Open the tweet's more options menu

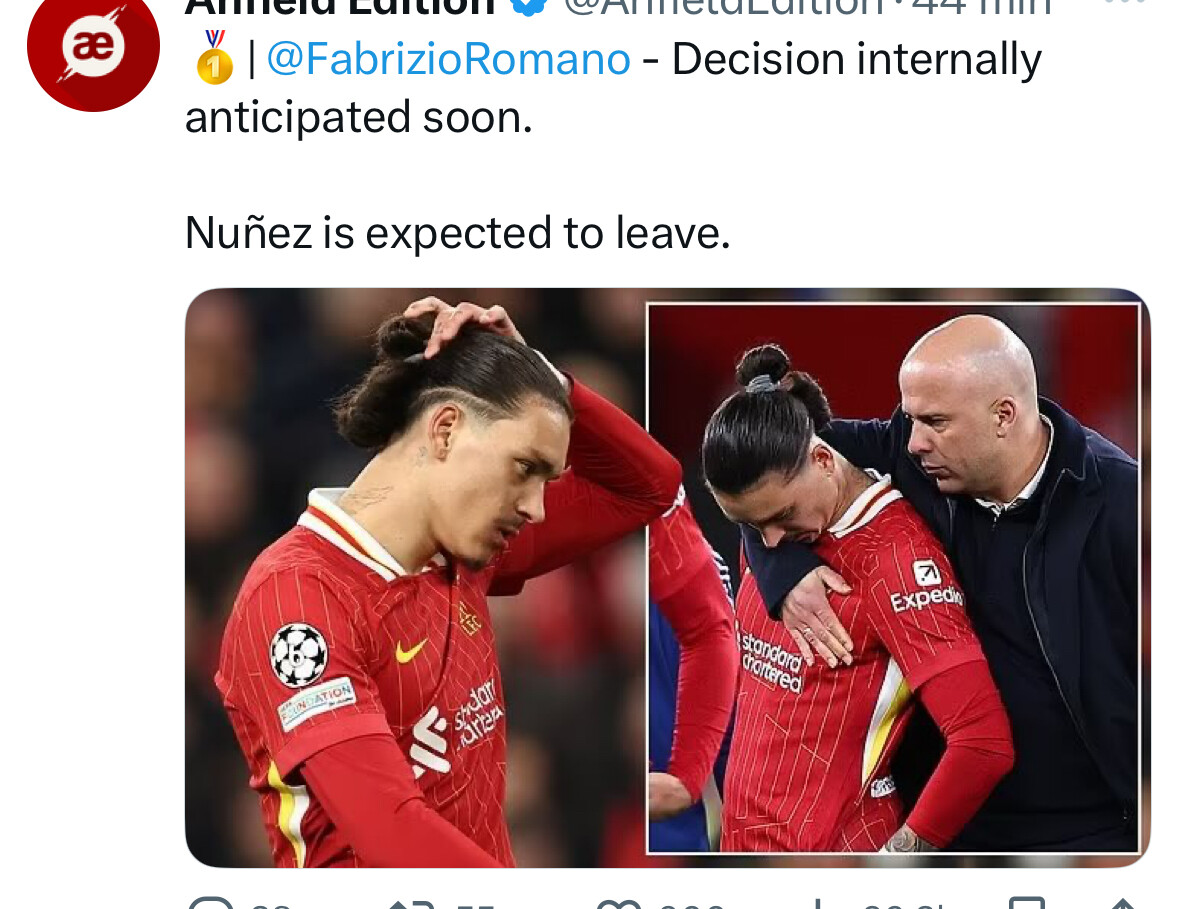[x=1125, y=2]
